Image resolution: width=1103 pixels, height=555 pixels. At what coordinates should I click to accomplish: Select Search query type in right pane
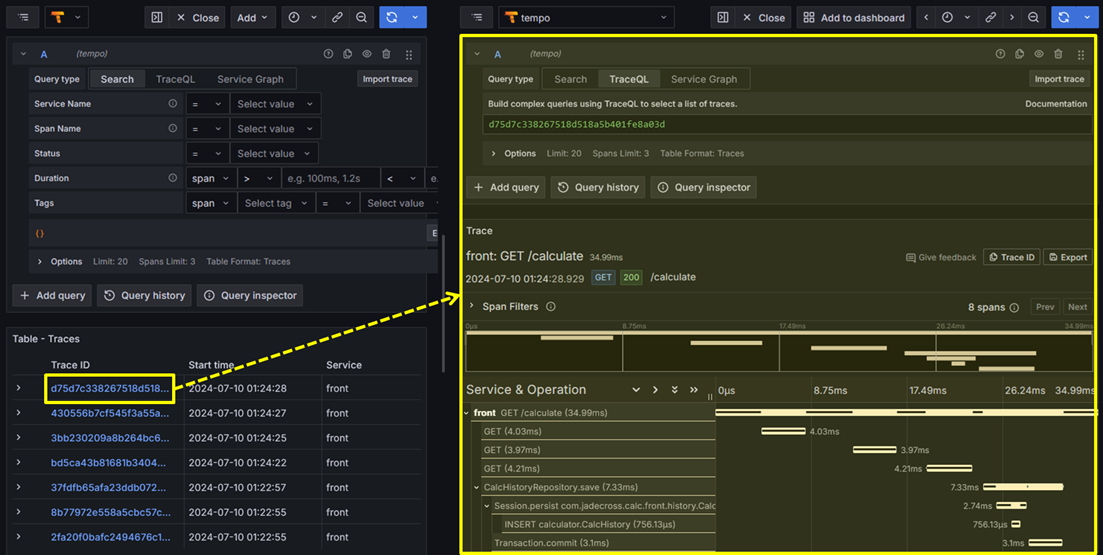570,79
